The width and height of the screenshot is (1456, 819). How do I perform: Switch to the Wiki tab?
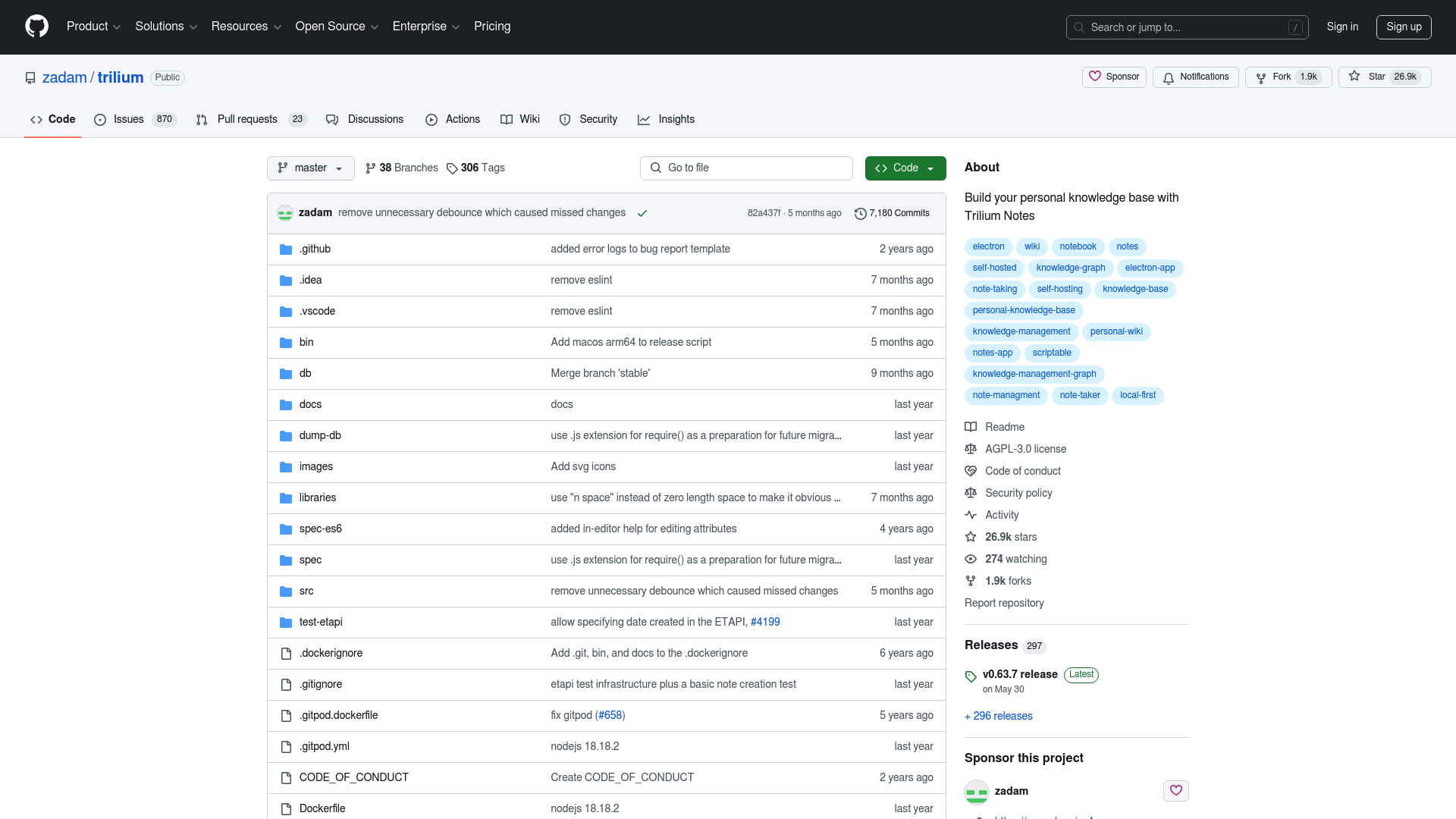[520, 120]
